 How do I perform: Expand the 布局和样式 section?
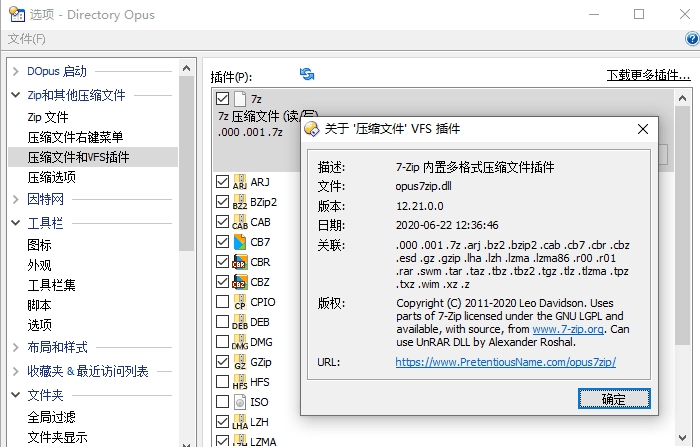[x=16, y=347]
